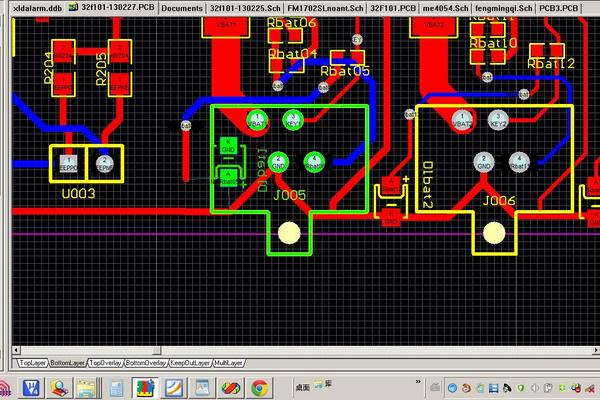This screenshot has width=600, height=400.
Task: Select the R205 designator label
Action: coord(100,69)
